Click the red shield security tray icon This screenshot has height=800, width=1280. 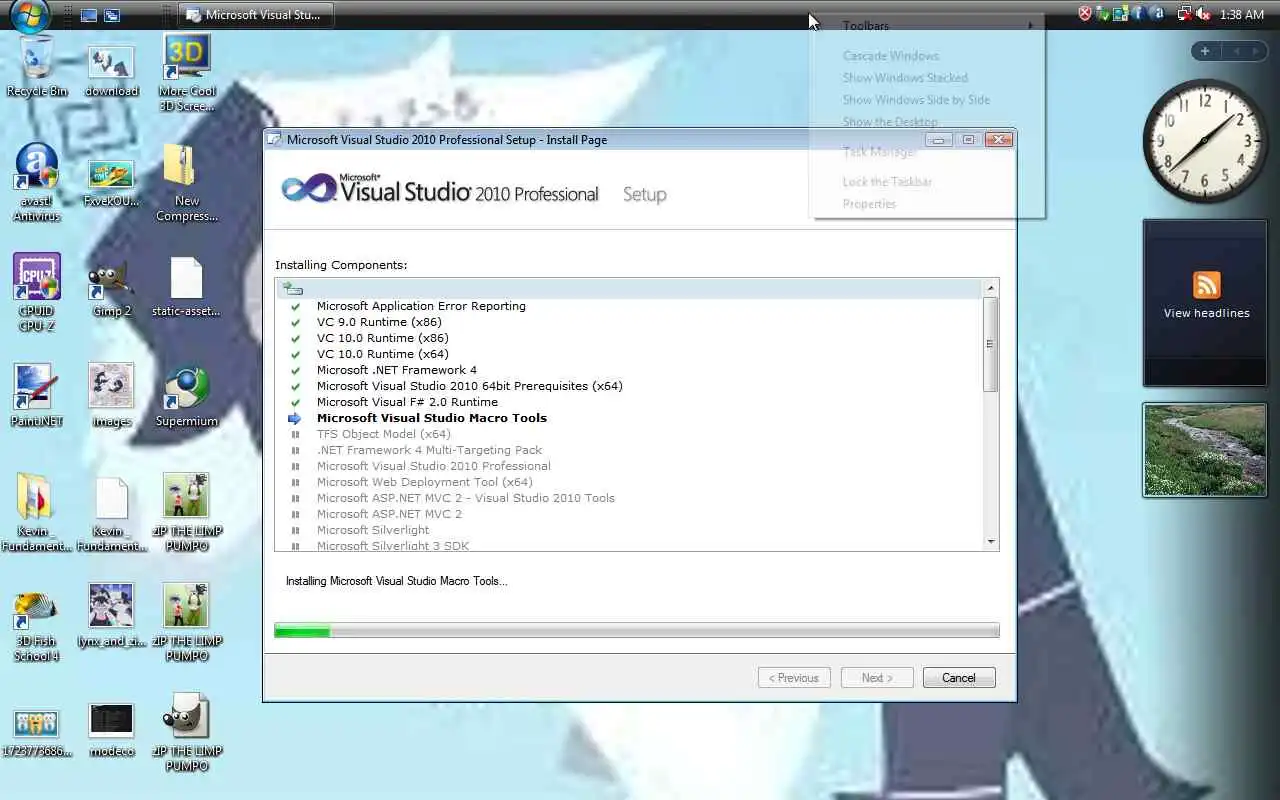coord(1085,14)
